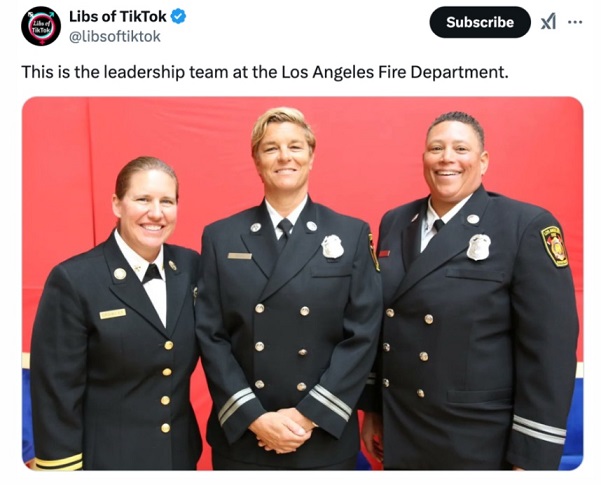The image size is (601, 485).
Task: Click the blue verified checkmark badge
Action: 178,16
